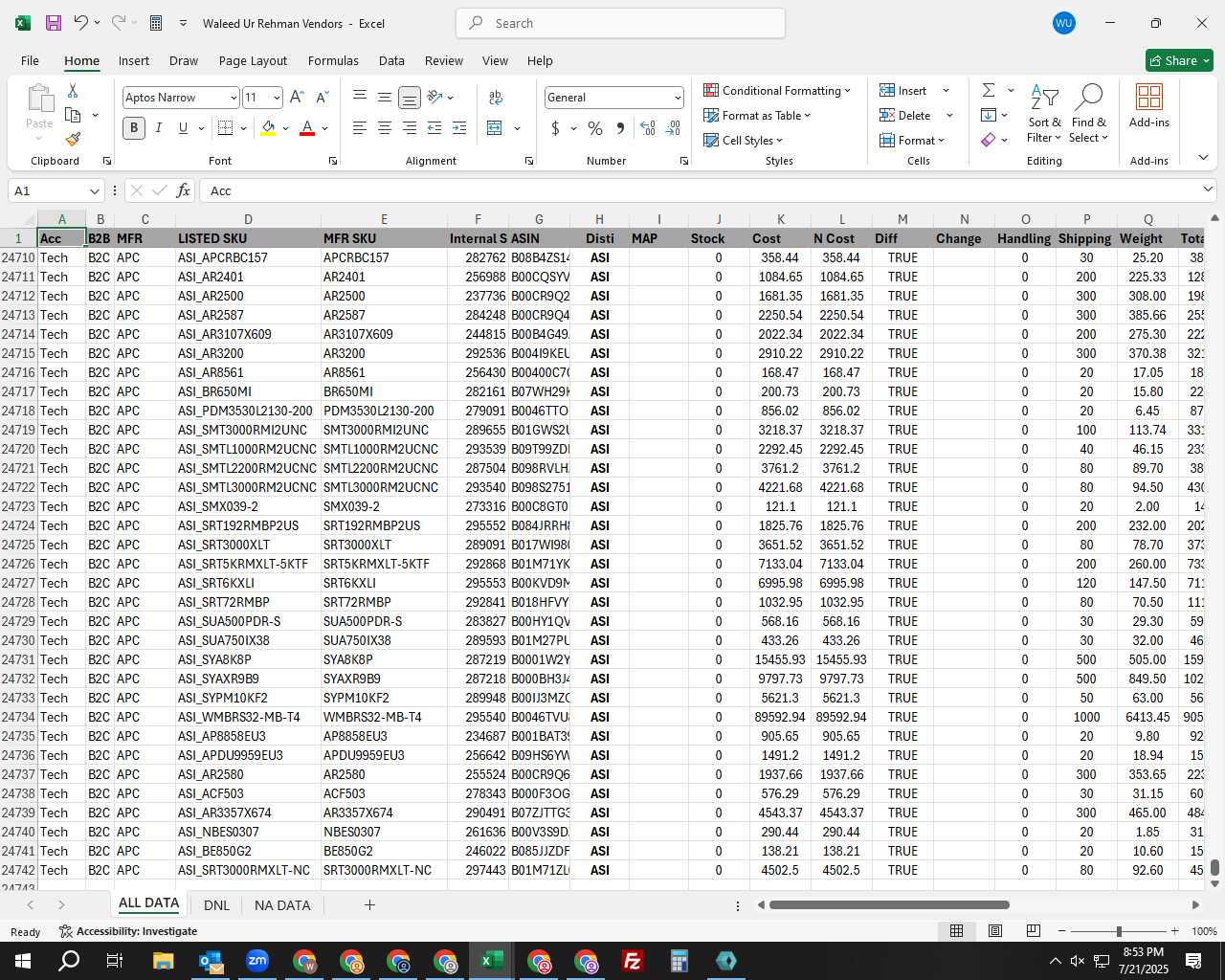Open Find & Select tool

[1089, 115]
